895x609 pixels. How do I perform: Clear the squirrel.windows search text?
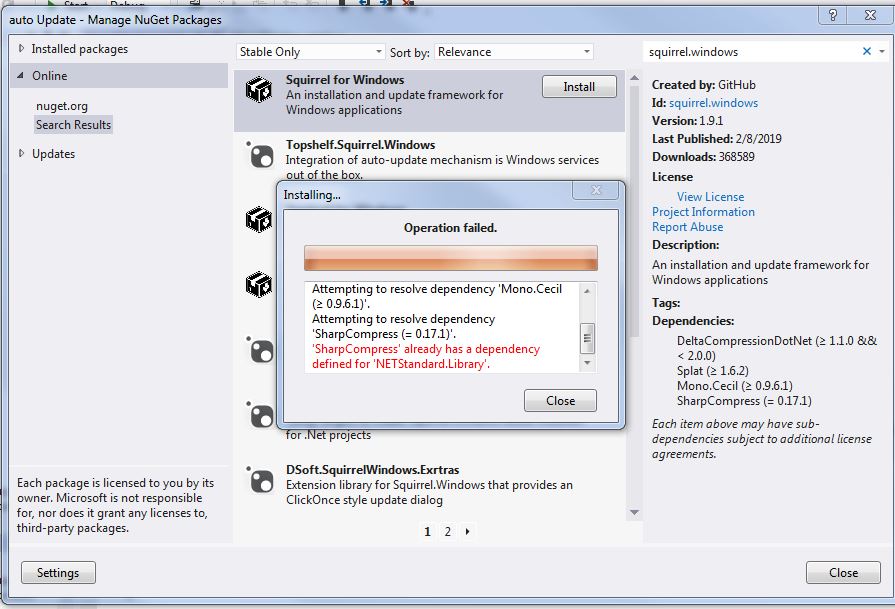click(x=866, y=51)
